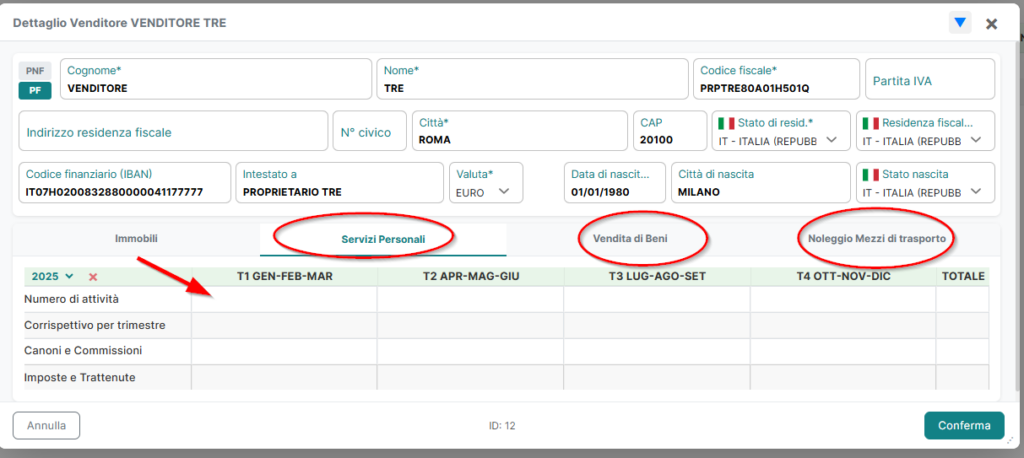Open the Residenza fiscale country dropdown
The width and height of the screenshot is (1024, 458).
[925, 132]
